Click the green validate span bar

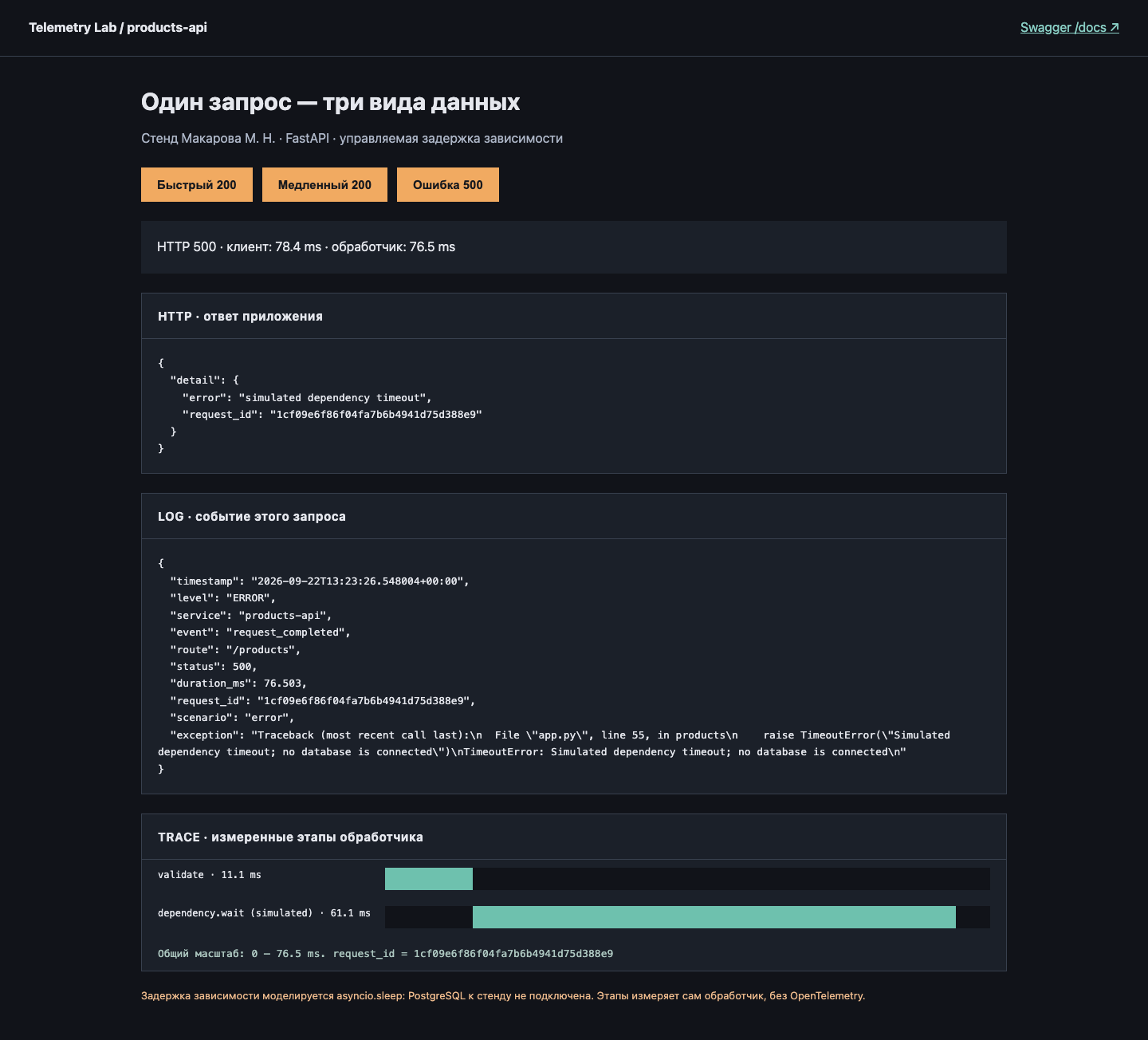click(429, 879)
